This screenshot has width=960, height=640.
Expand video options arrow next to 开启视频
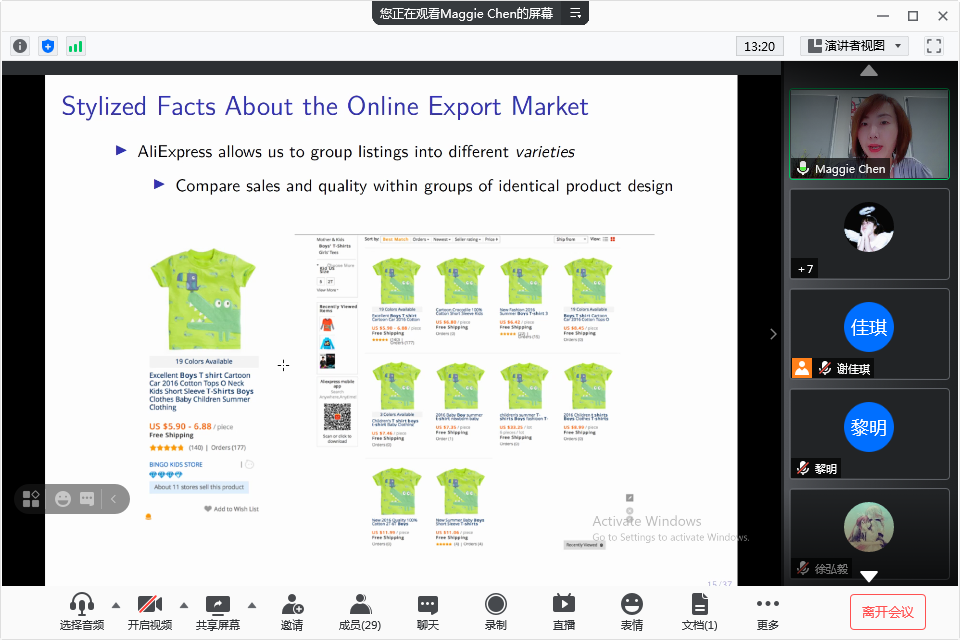pos(184,605)
